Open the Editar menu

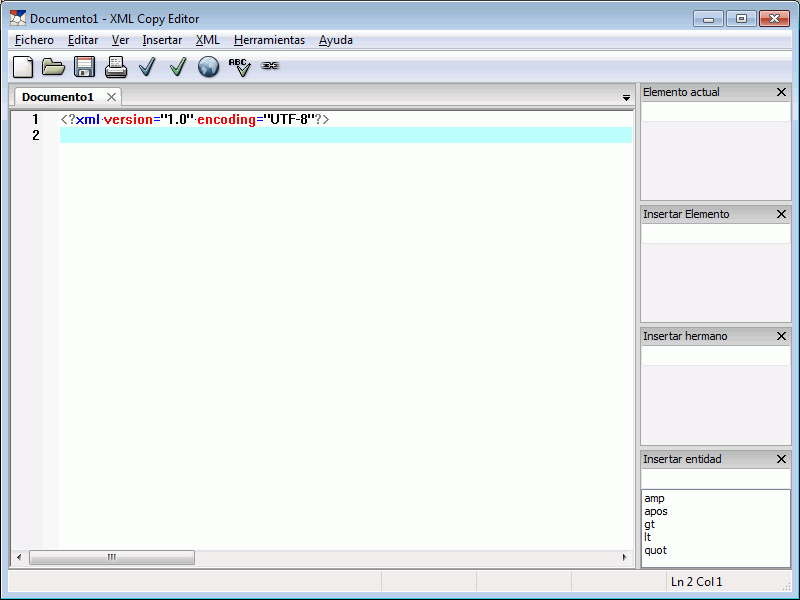83,40
